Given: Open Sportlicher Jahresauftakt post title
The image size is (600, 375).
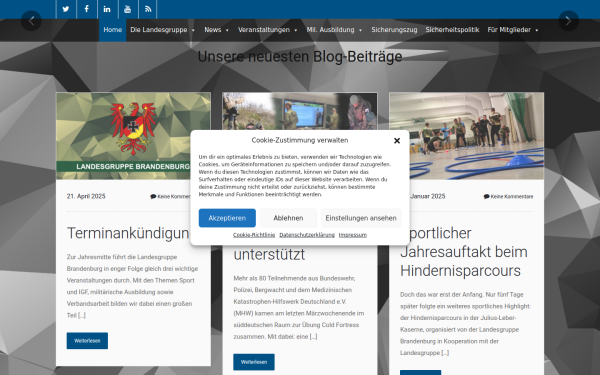Looking at the screenshot, I should pos(464,252).
